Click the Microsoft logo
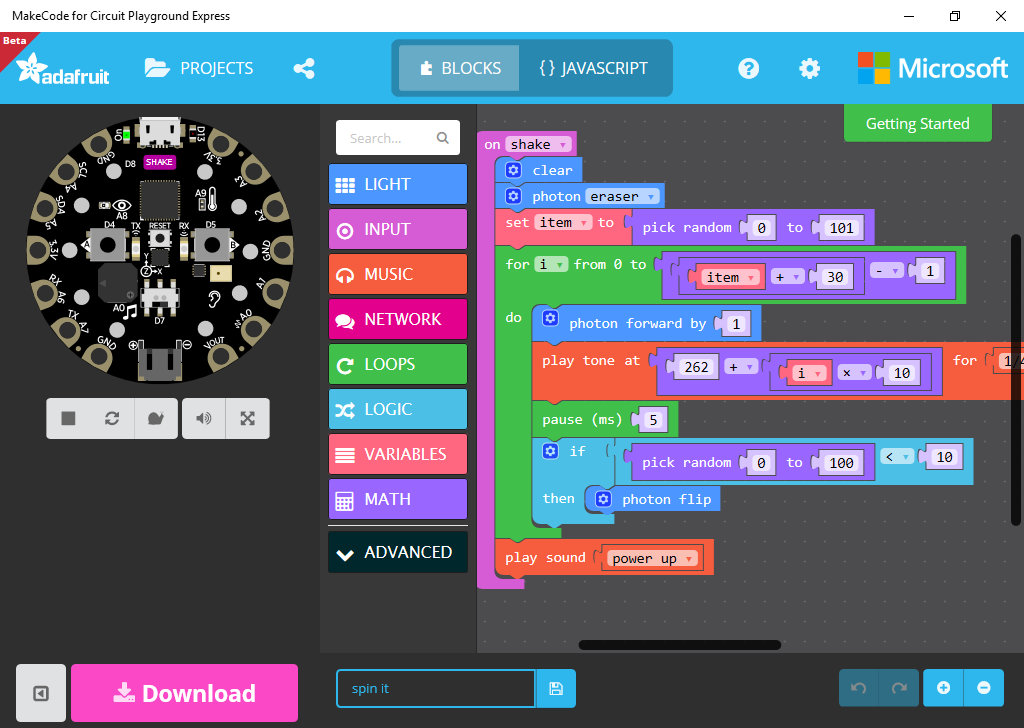 (933, 68)
